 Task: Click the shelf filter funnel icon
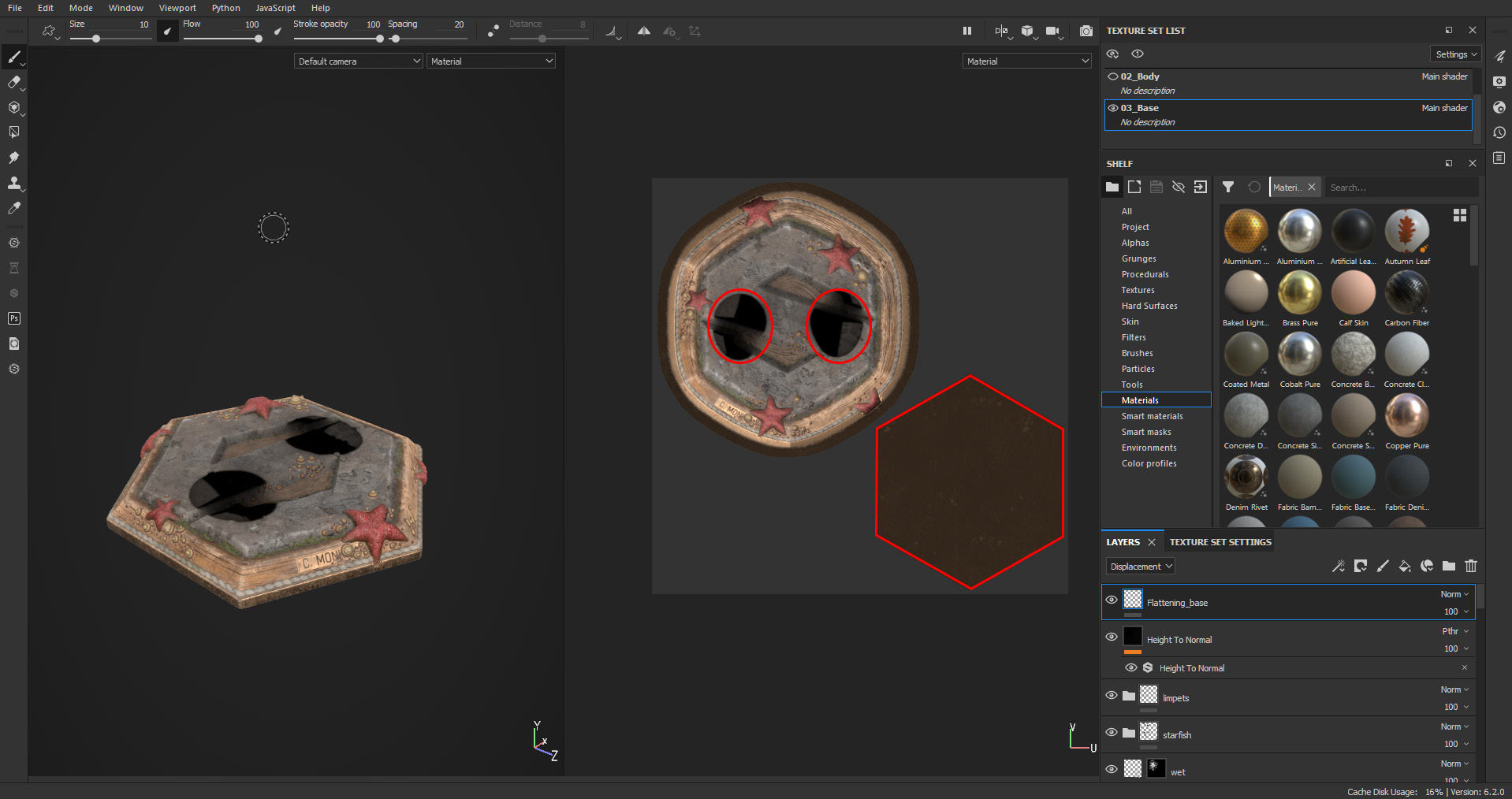[1227, 187]
